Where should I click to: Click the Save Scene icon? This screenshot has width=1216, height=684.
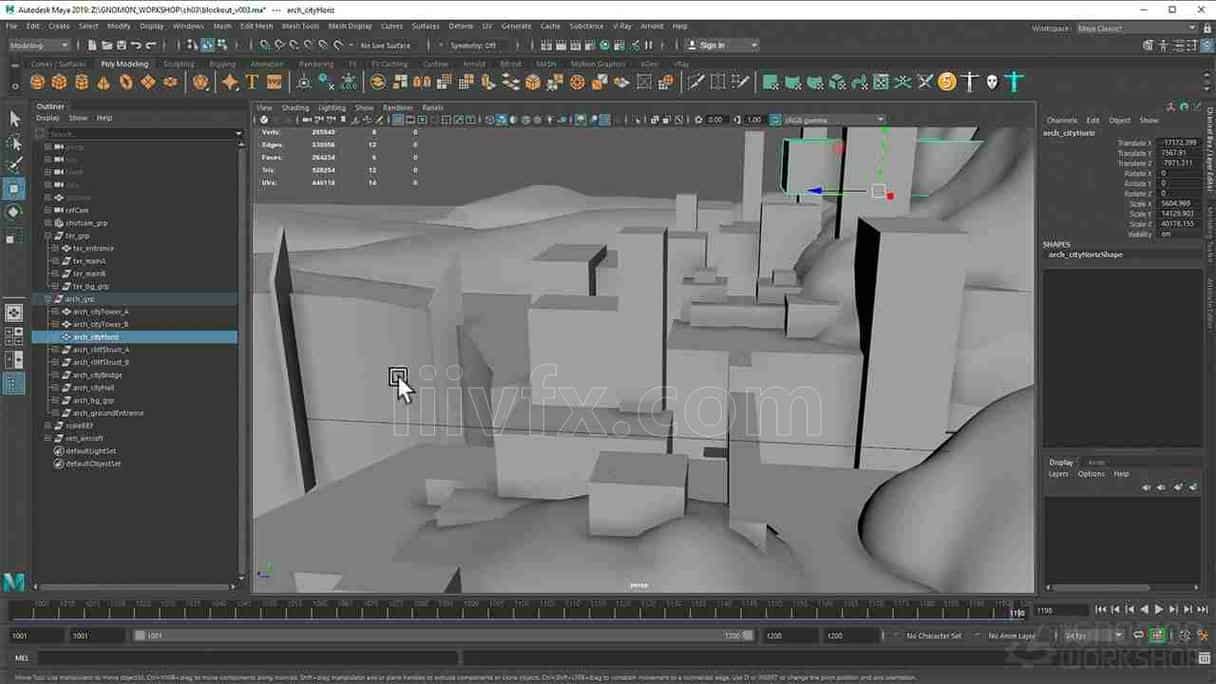[121, 45]
